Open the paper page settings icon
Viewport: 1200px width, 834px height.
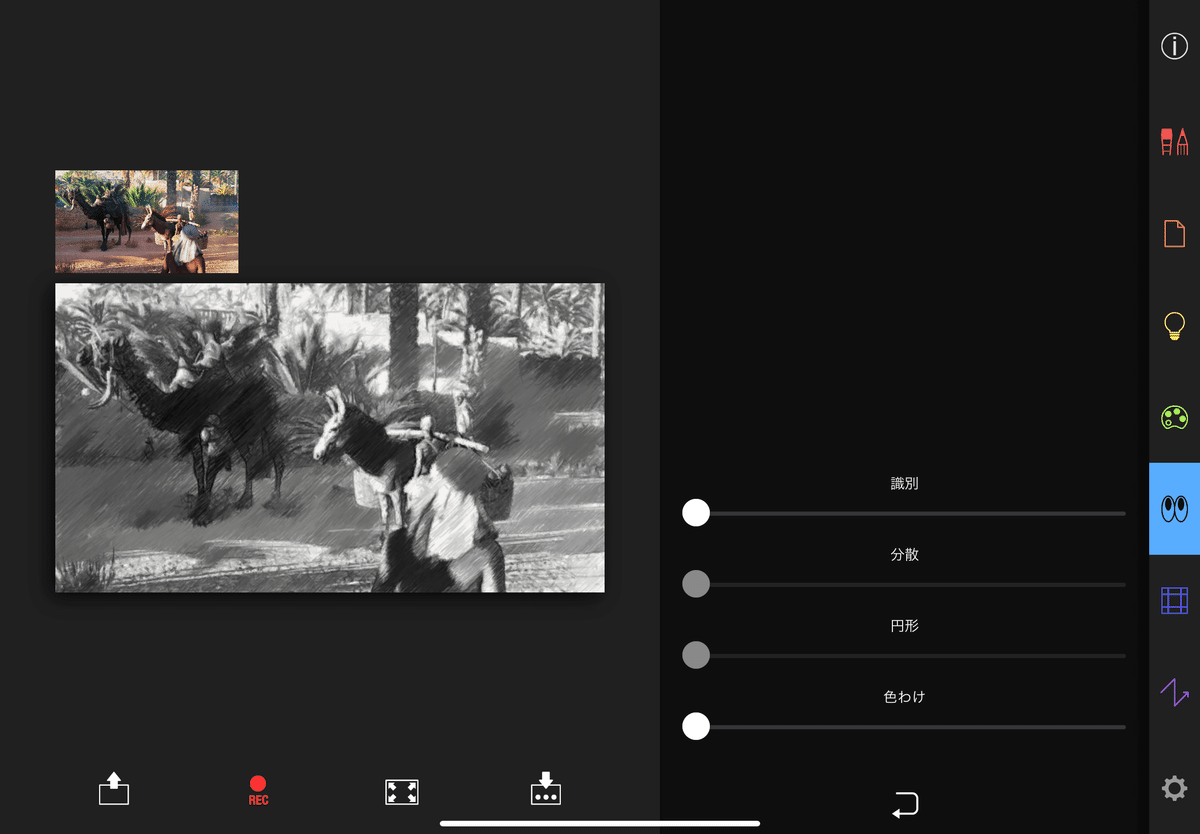tap(1174, 233)
